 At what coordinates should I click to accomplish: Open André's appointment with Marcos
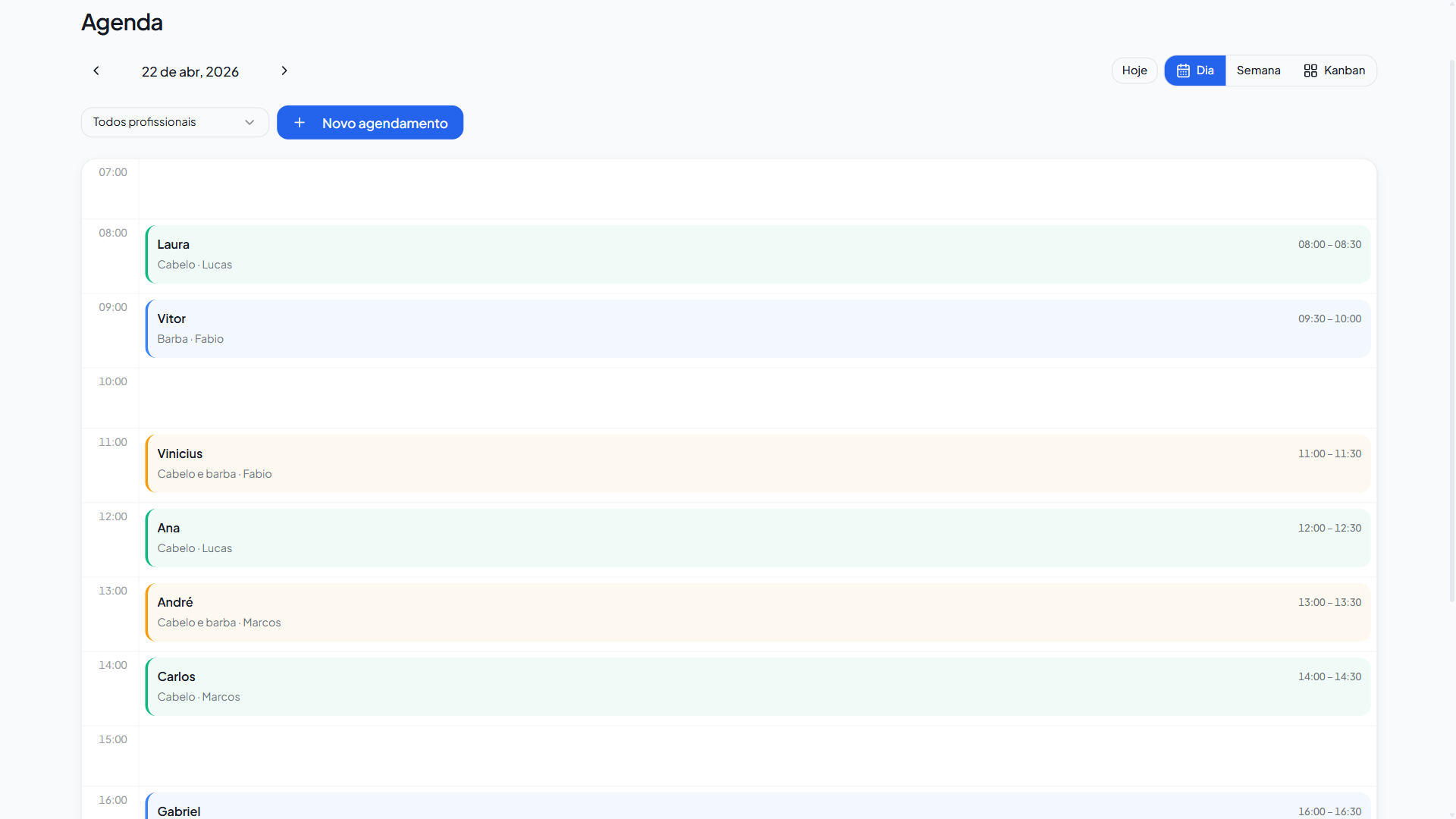[x=758, y=612]
